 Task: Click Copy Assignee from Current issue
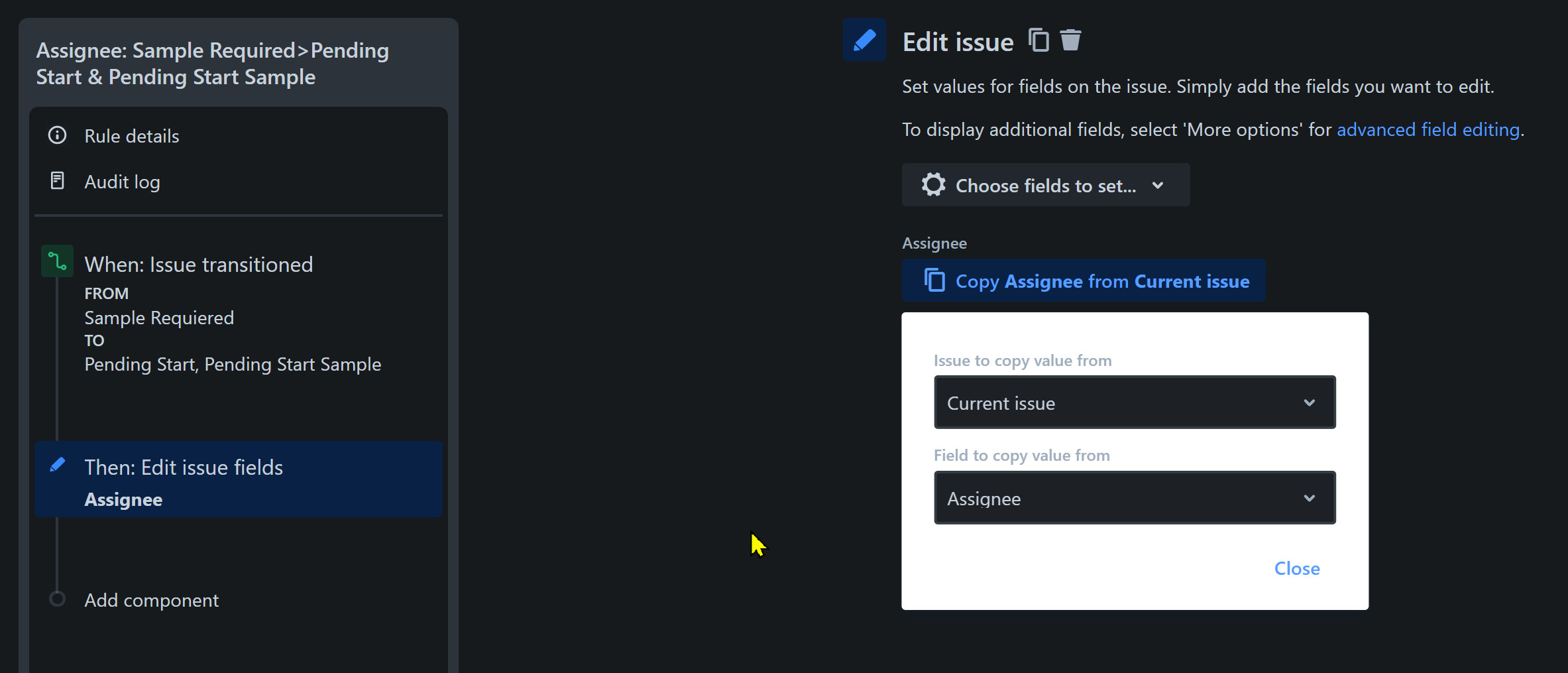[1101, 280]
